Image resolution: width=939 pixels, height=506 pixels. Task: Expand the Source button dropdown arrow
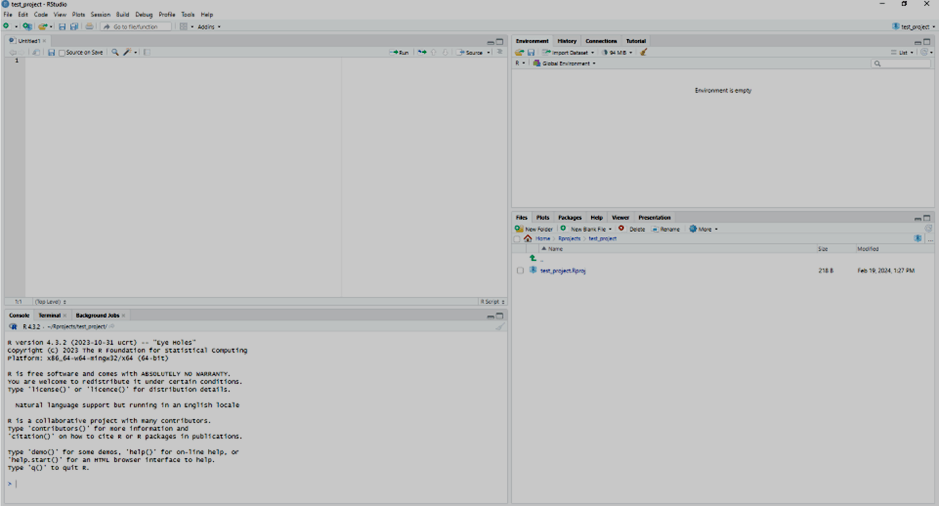(489, 53)
